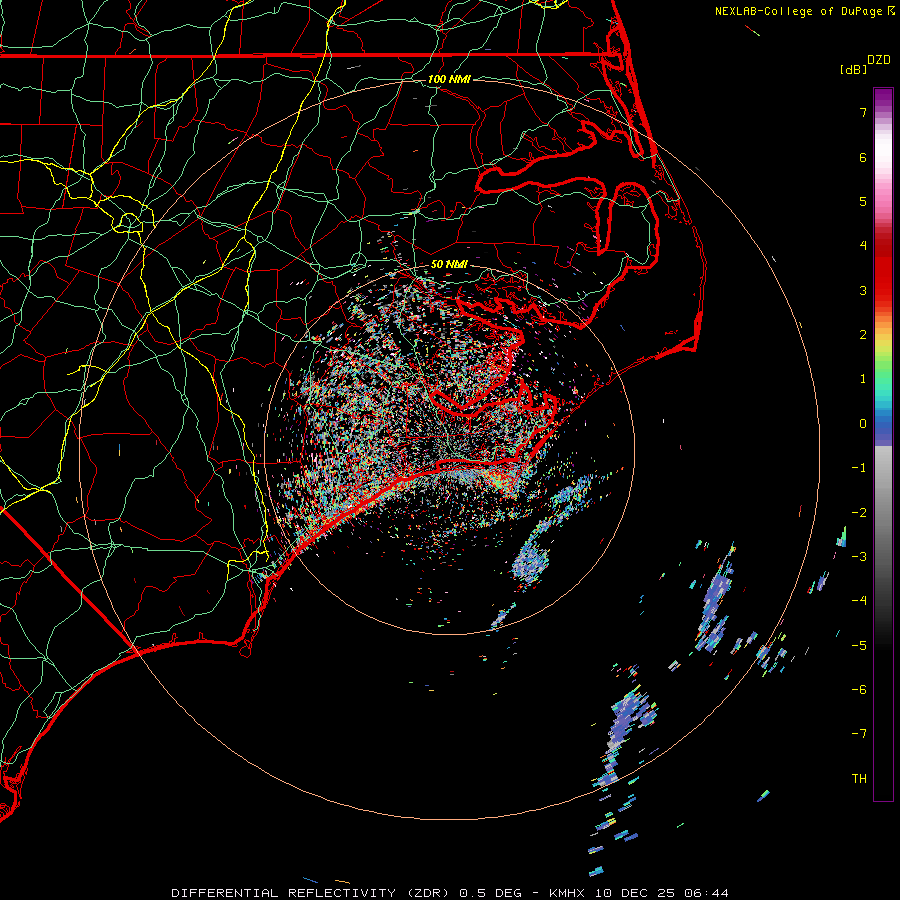Click the -2 value on the color scale
Image resolution: width=900 pixels, height=900 pixels.
click(859, 513)
